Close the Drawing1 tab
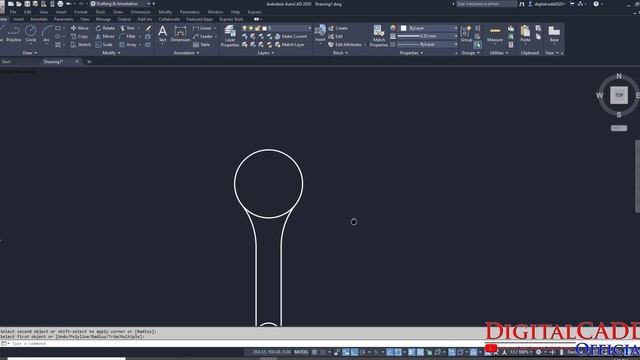Image resolution: width=640 pixels, height=360 pixels. (77, 62)
